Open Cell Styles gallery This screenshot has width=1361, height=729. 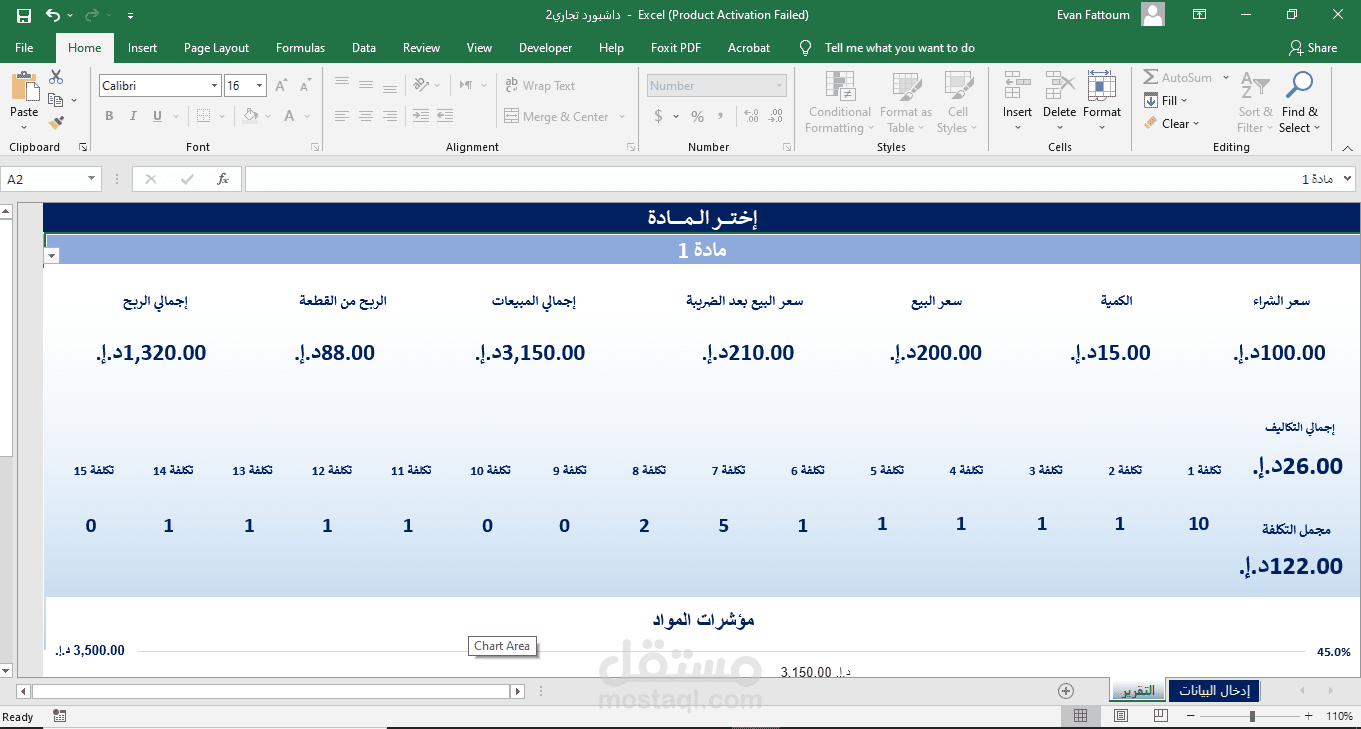(x=958, y=102)
